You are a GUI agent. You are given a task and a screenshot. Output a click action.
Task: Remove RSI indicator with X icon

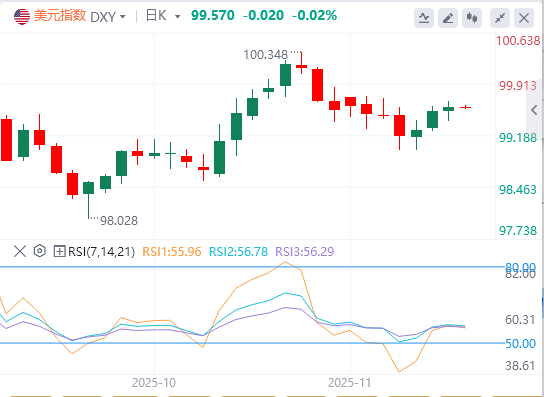tap(20, 251)
